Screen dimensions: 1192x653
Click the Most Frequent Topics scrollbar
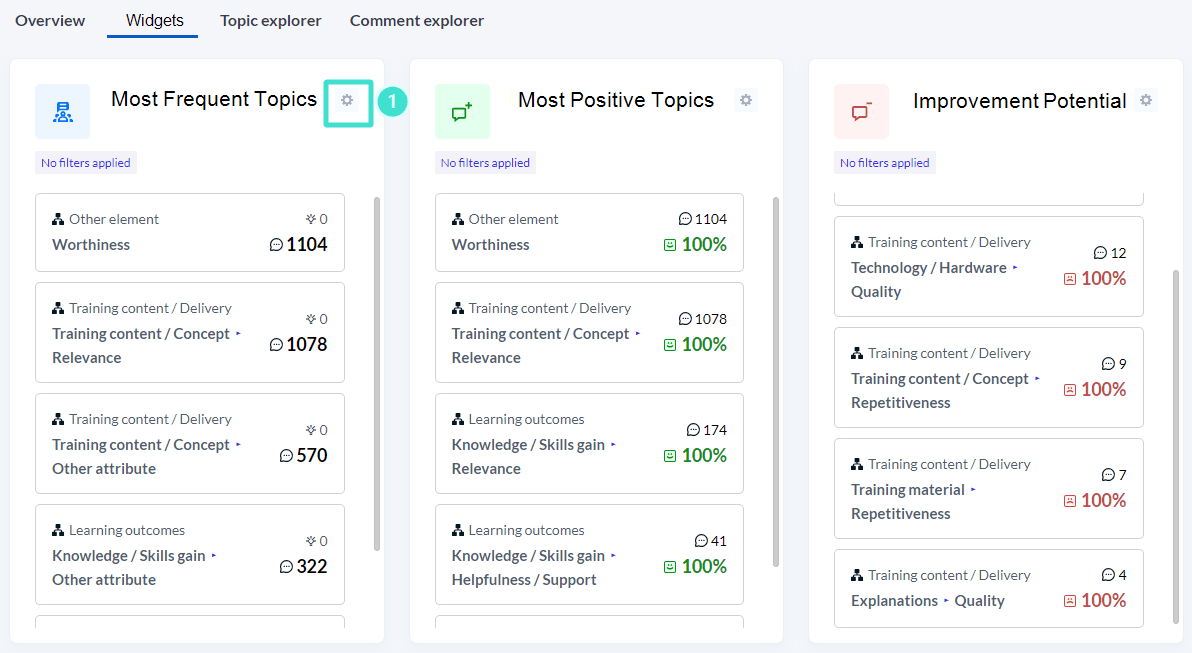[x=377, y=373]
